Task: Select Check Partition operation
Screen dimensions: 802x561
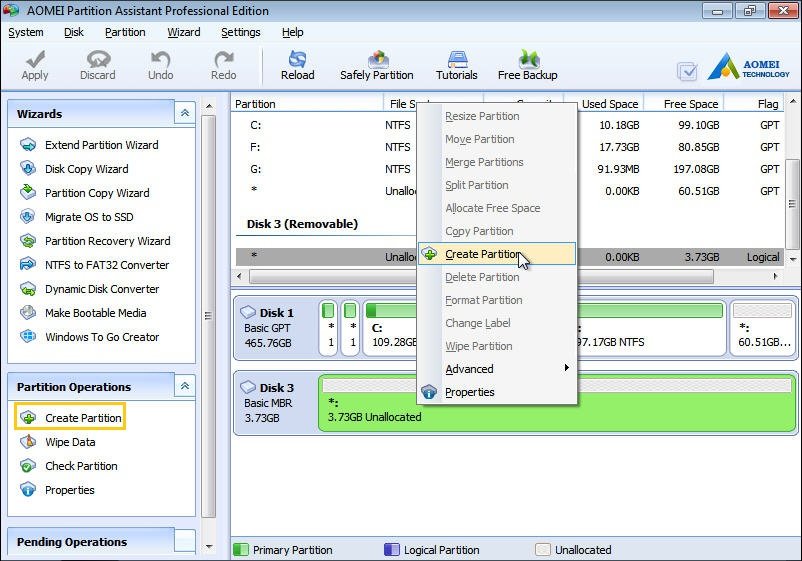Action: pos(81,466)
